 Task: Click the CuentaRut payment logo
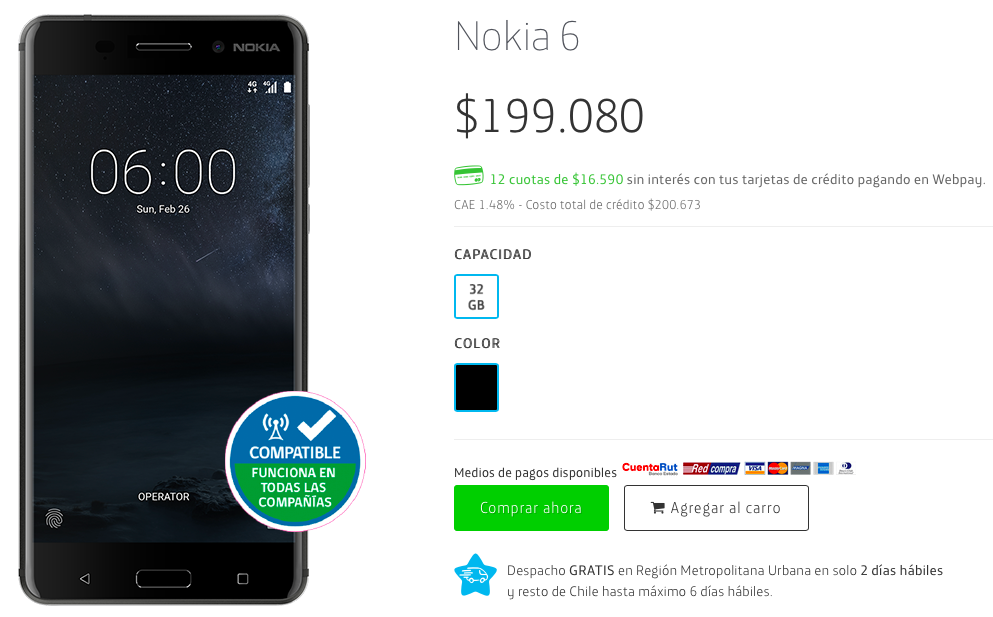click(650, 468)
